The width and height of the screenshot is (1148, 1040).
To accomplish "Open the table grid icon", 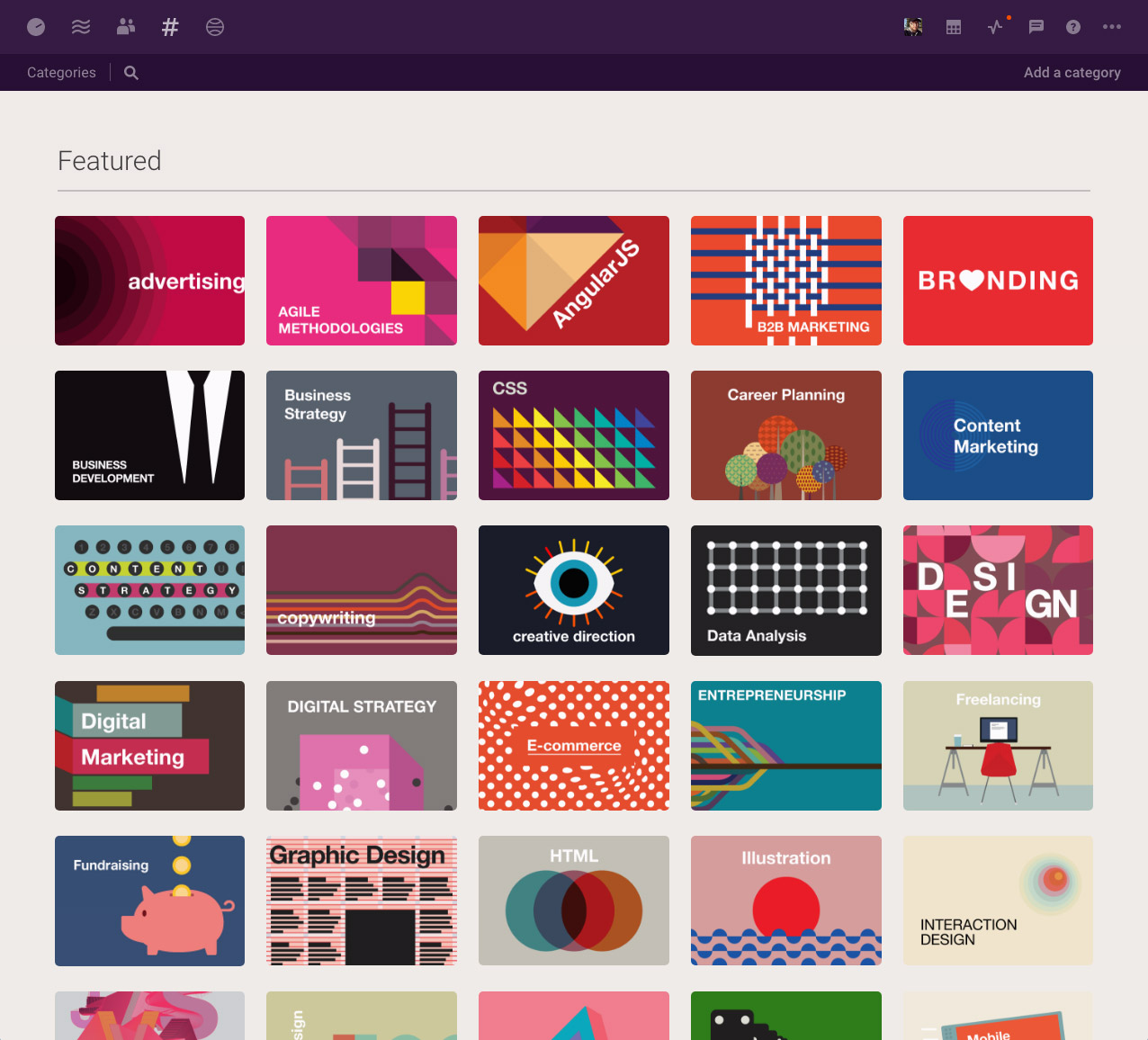I will (x=954, y=27).
